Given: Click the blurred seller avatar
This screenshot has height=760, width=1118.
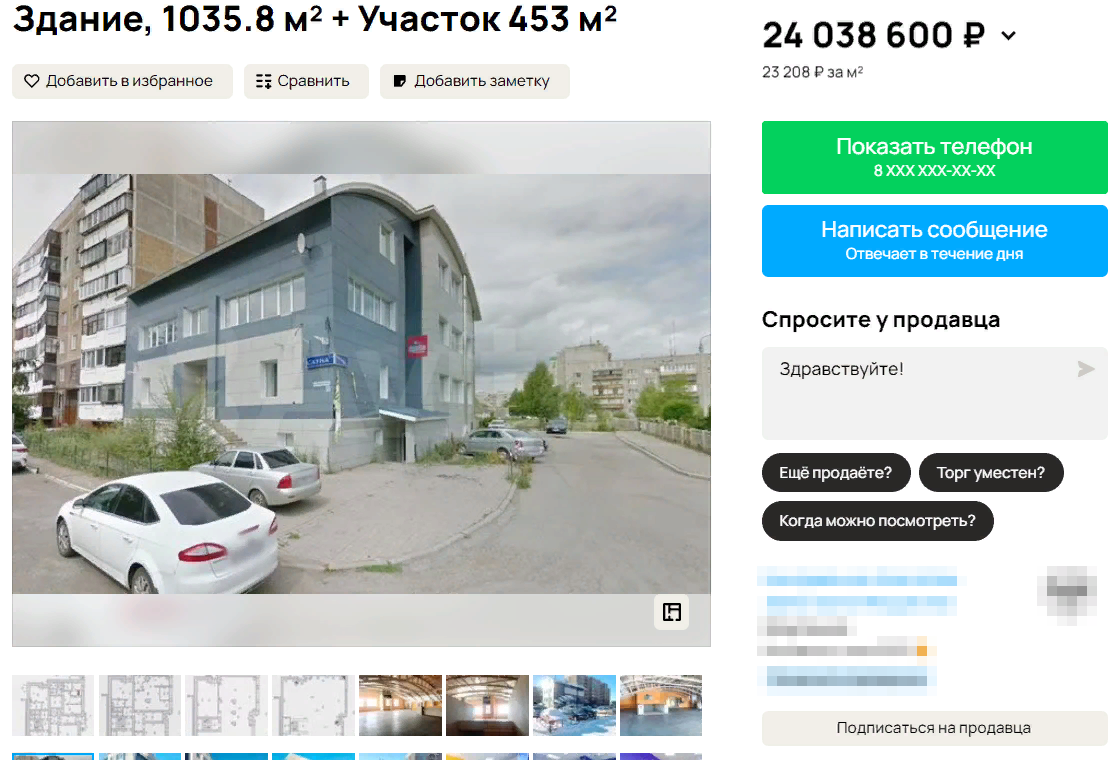Looking at the screenshot, I should click(x=1067, y=593).
